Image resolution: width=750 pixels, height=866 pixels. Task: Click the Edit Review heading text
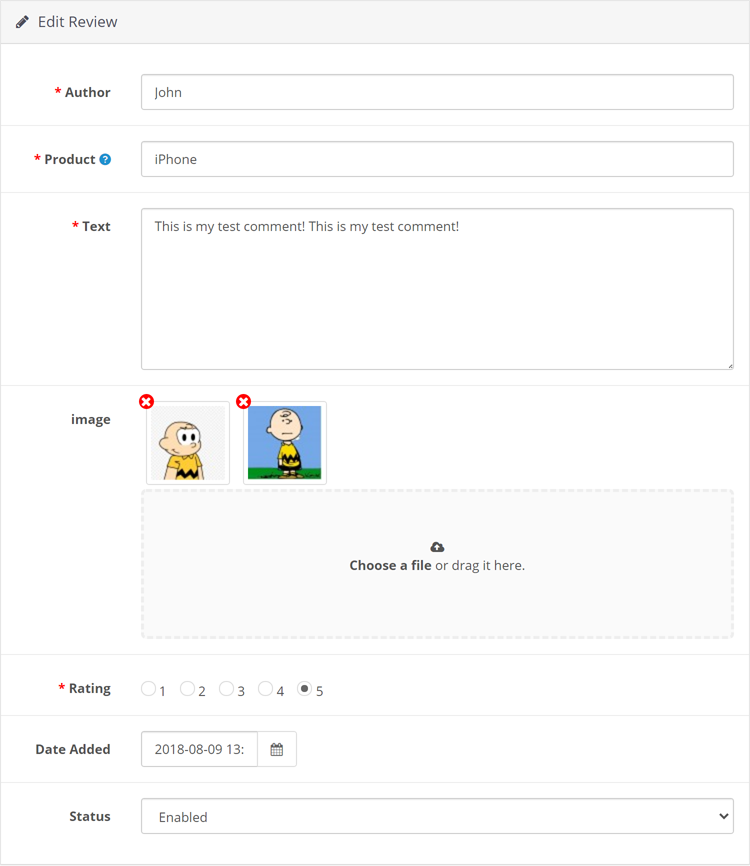tap(78, 22)
